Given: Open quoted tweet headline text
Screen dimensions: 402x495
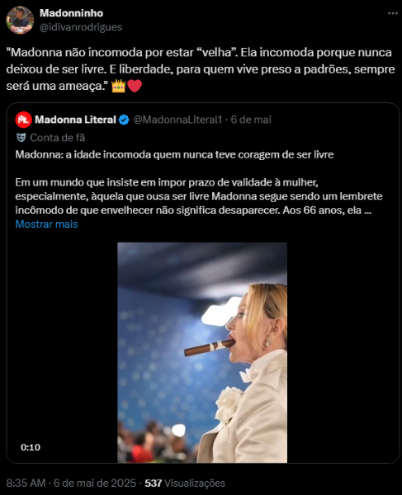Looking at the screenshot, I should (174, 155).
